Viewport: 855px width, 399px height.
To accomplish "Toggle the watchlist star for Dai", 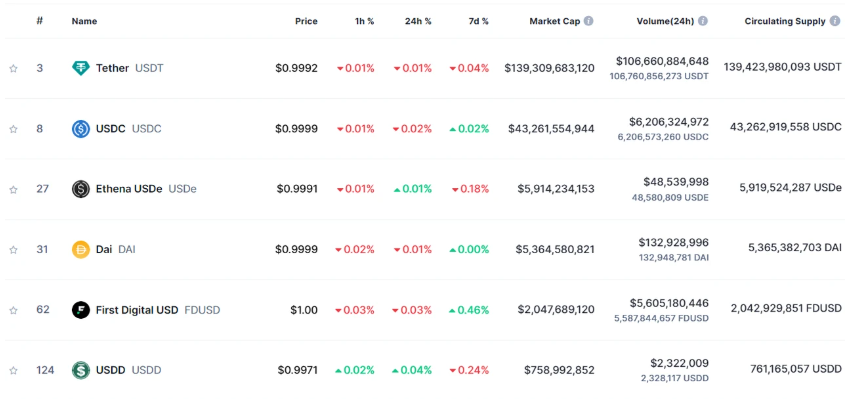I will [14, 250].
